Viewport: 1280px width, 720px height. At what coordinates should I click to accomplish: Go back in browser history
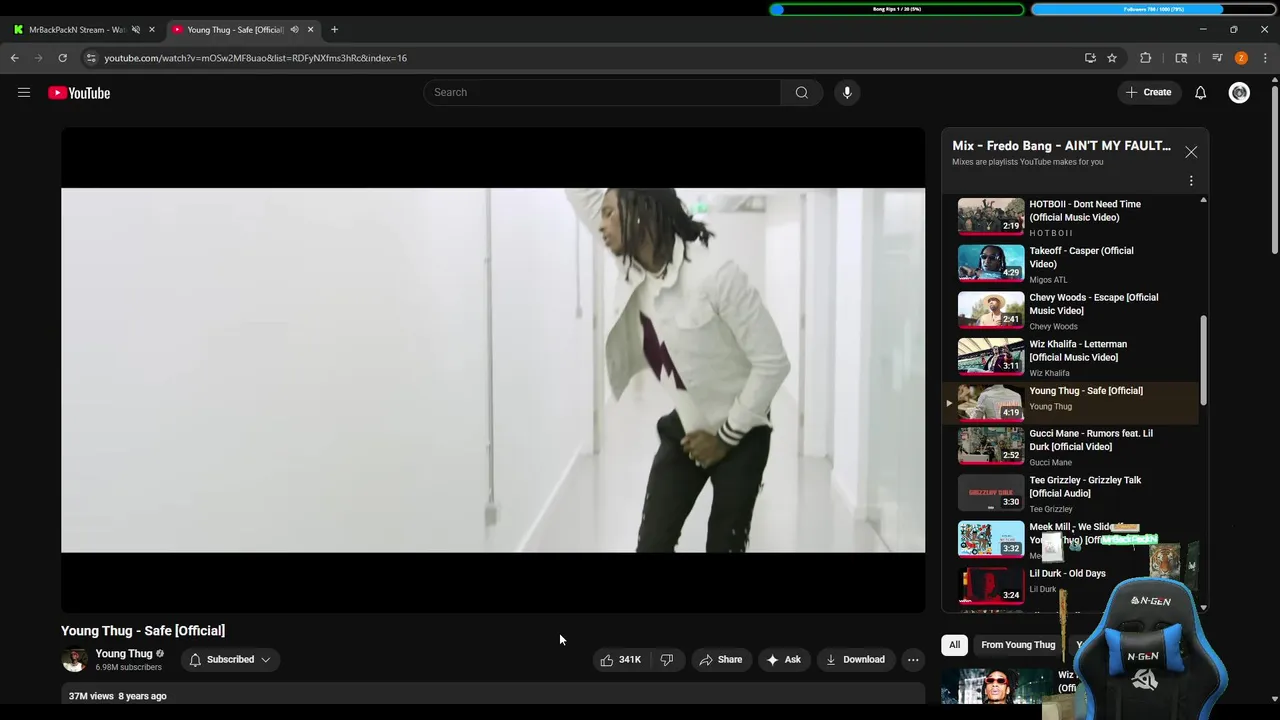[15, 58]
